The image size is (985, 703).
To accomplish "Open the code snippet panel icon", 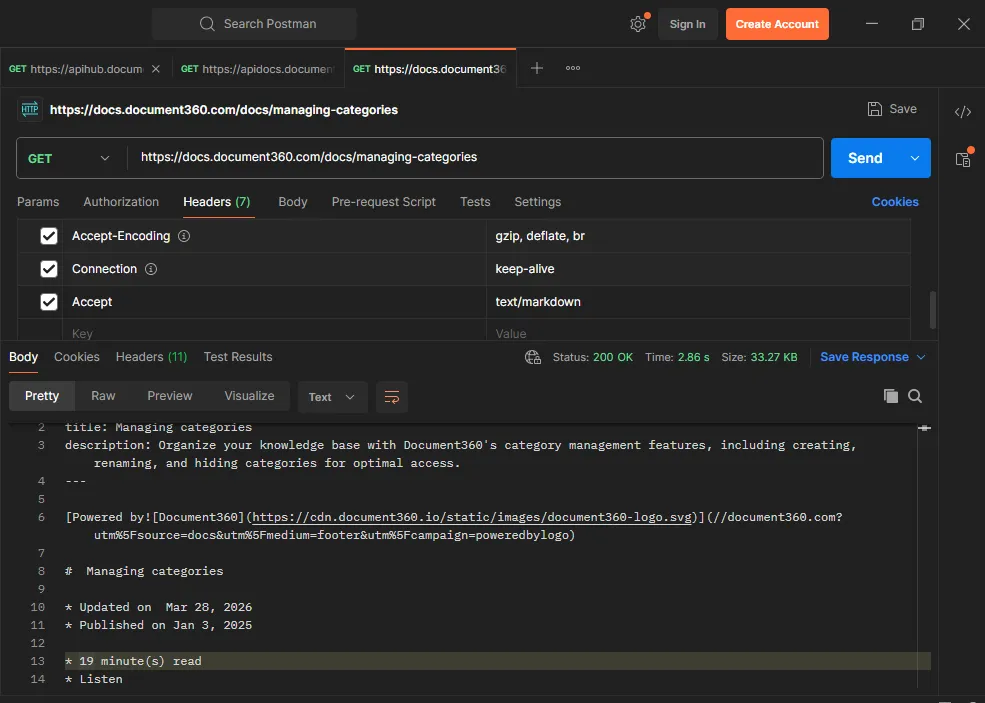I will click(x=962, y=112).
